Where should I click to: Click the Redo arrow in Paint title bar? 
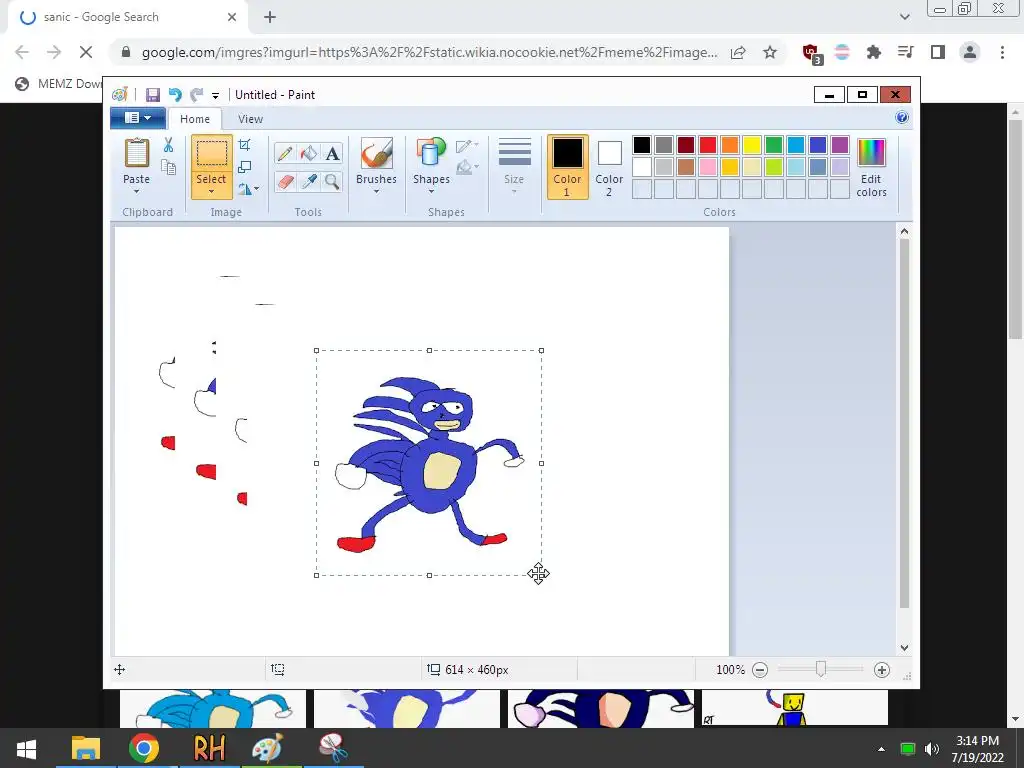197,95
